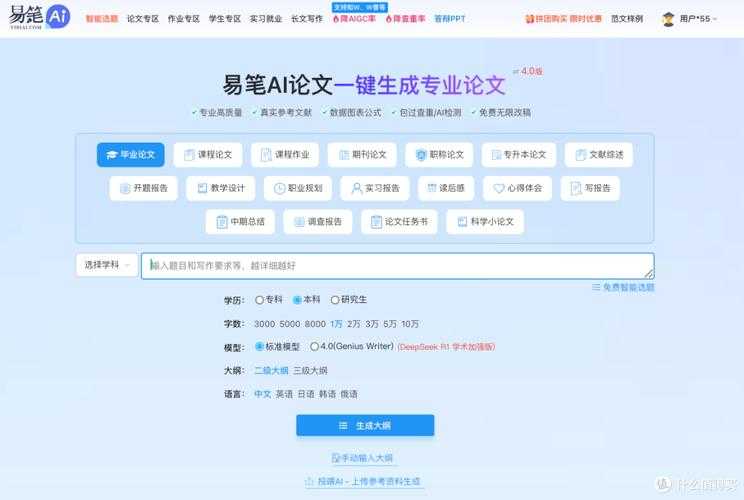Set word count to 2万
This screenshot has width=744, height=500.
pyautogui.click(x=353, y=324)
